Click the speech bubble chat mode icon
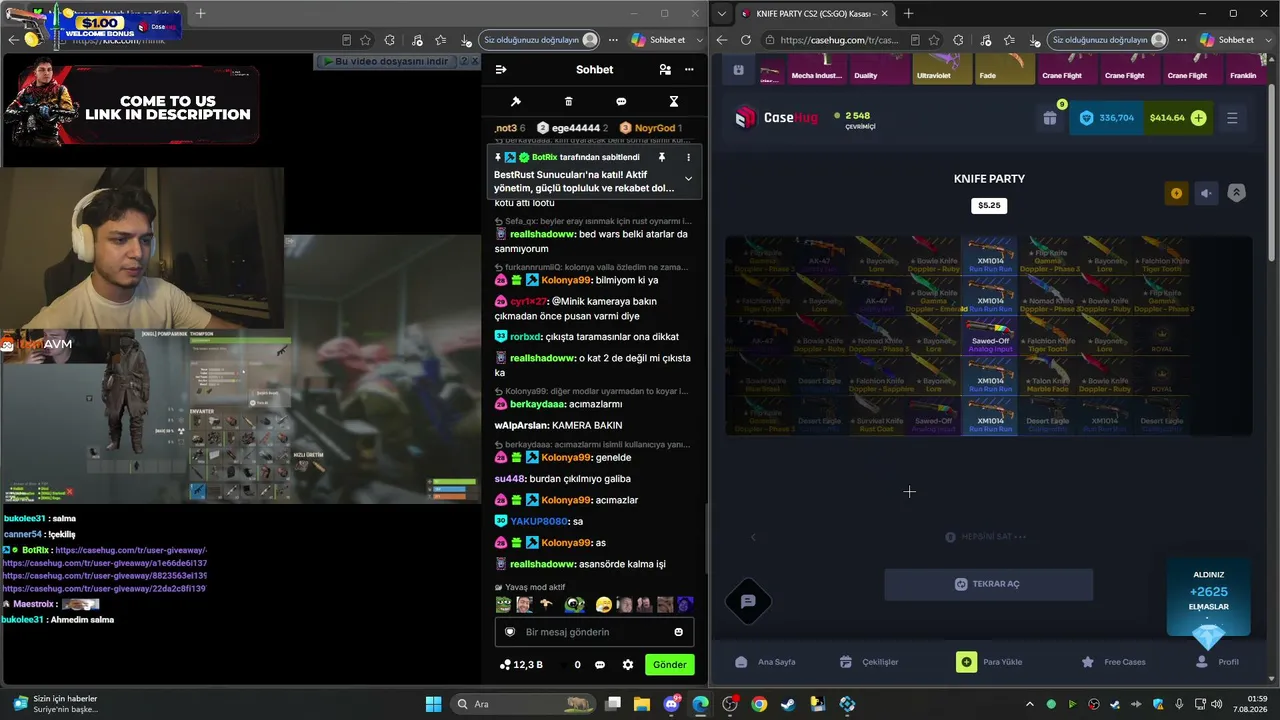Viewport: 1280px width, 720px height. [621, 102]
